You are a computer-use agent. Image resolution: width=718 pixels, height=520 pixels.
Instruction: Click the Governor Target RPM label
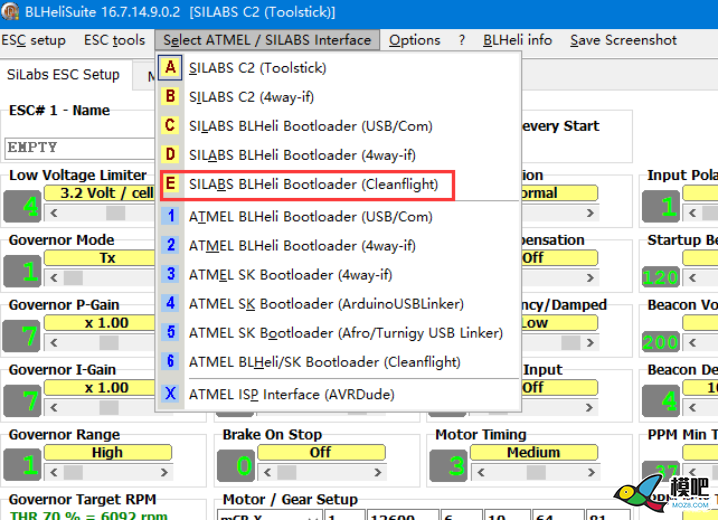pyautogui.click(x=82, y=499)
